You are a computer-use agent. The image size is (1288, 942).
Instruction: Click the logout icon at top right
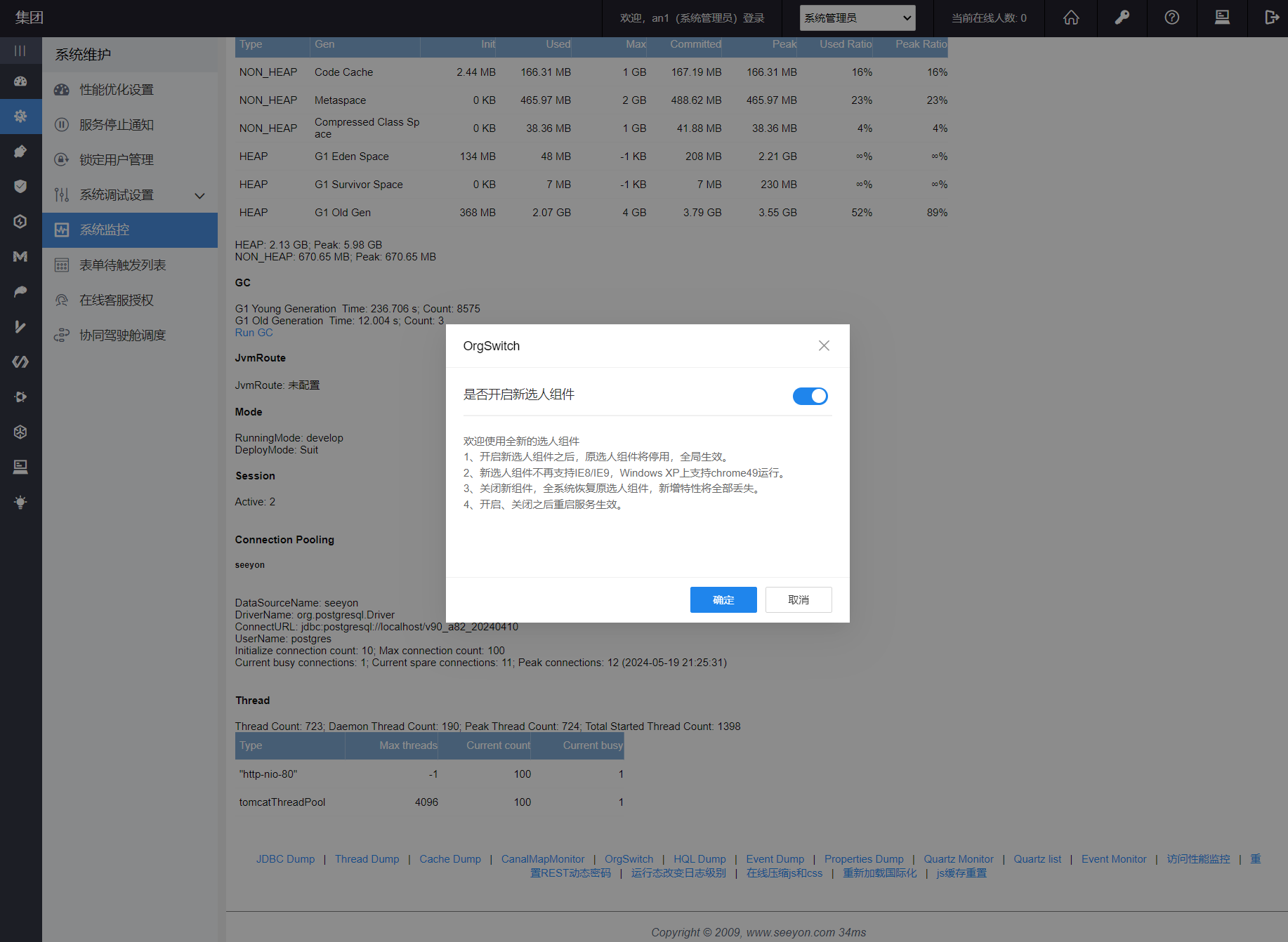click(x=1271, y=18)
